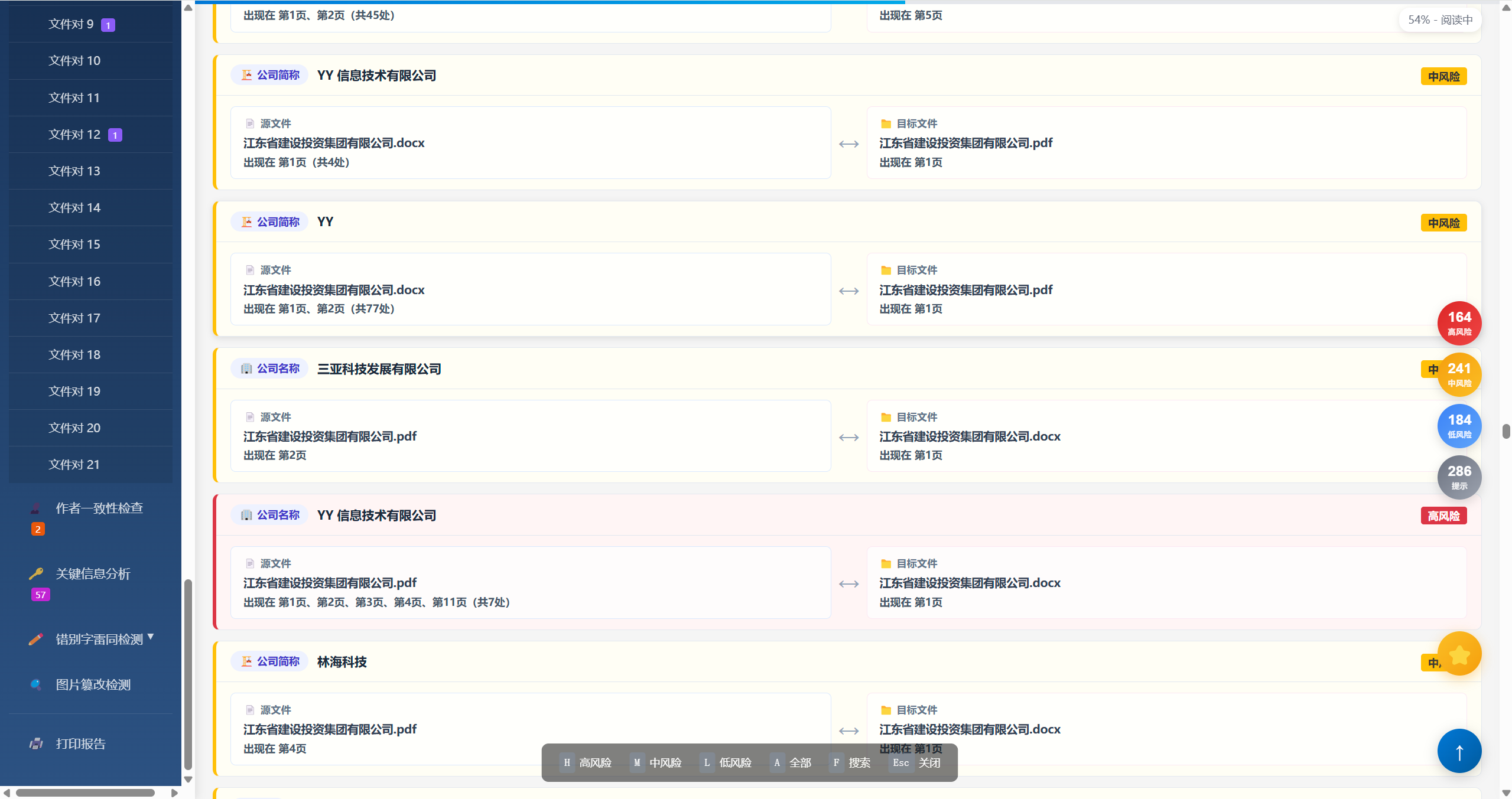Image resolution: width=1512 pixels, height=799 pixels.
Task: Filter by 低风险 in shortcut bar
Action: tap(726, 763)
